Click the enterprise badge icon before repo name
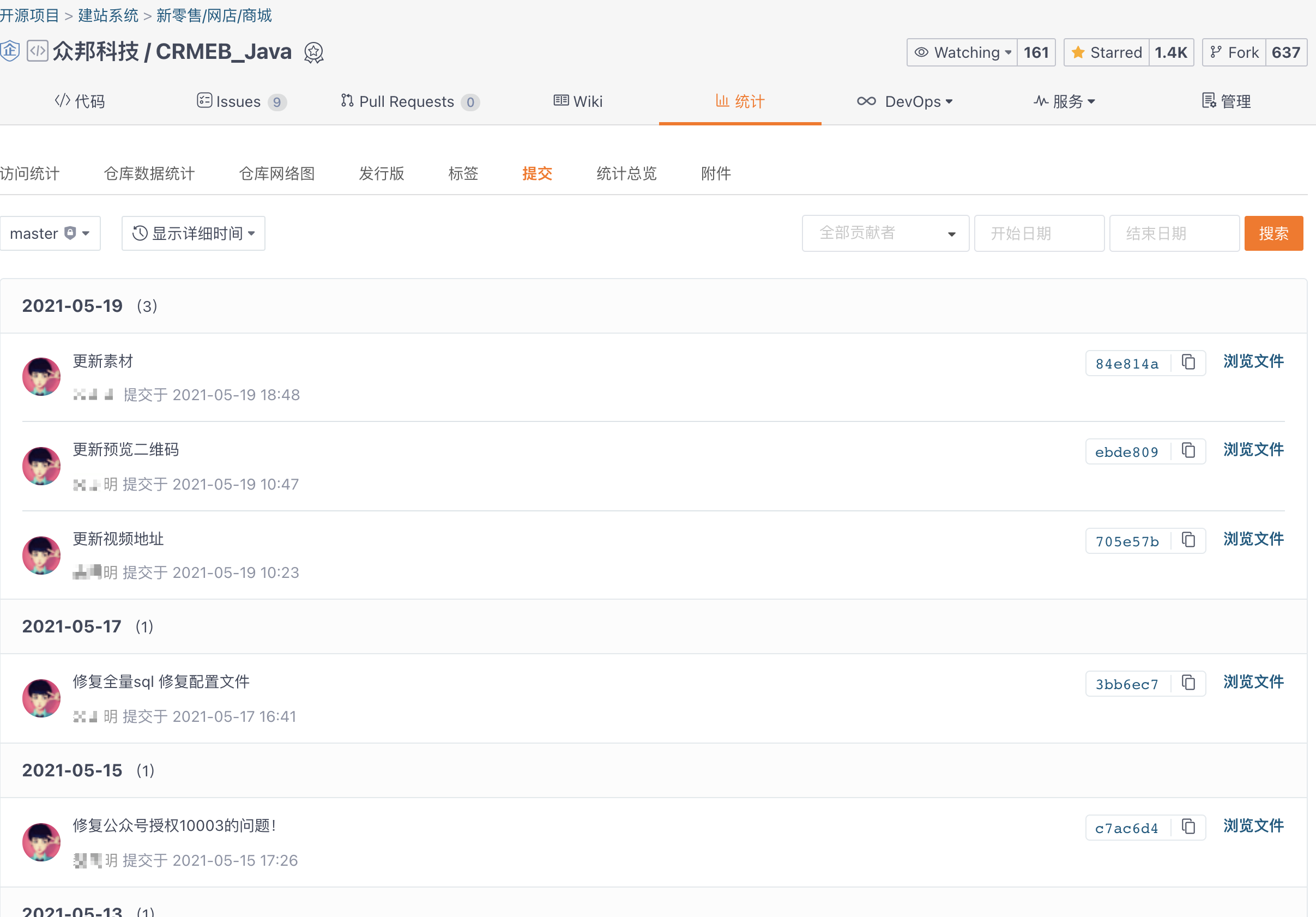The image size is (1316, 917). [x=10, y=51]
